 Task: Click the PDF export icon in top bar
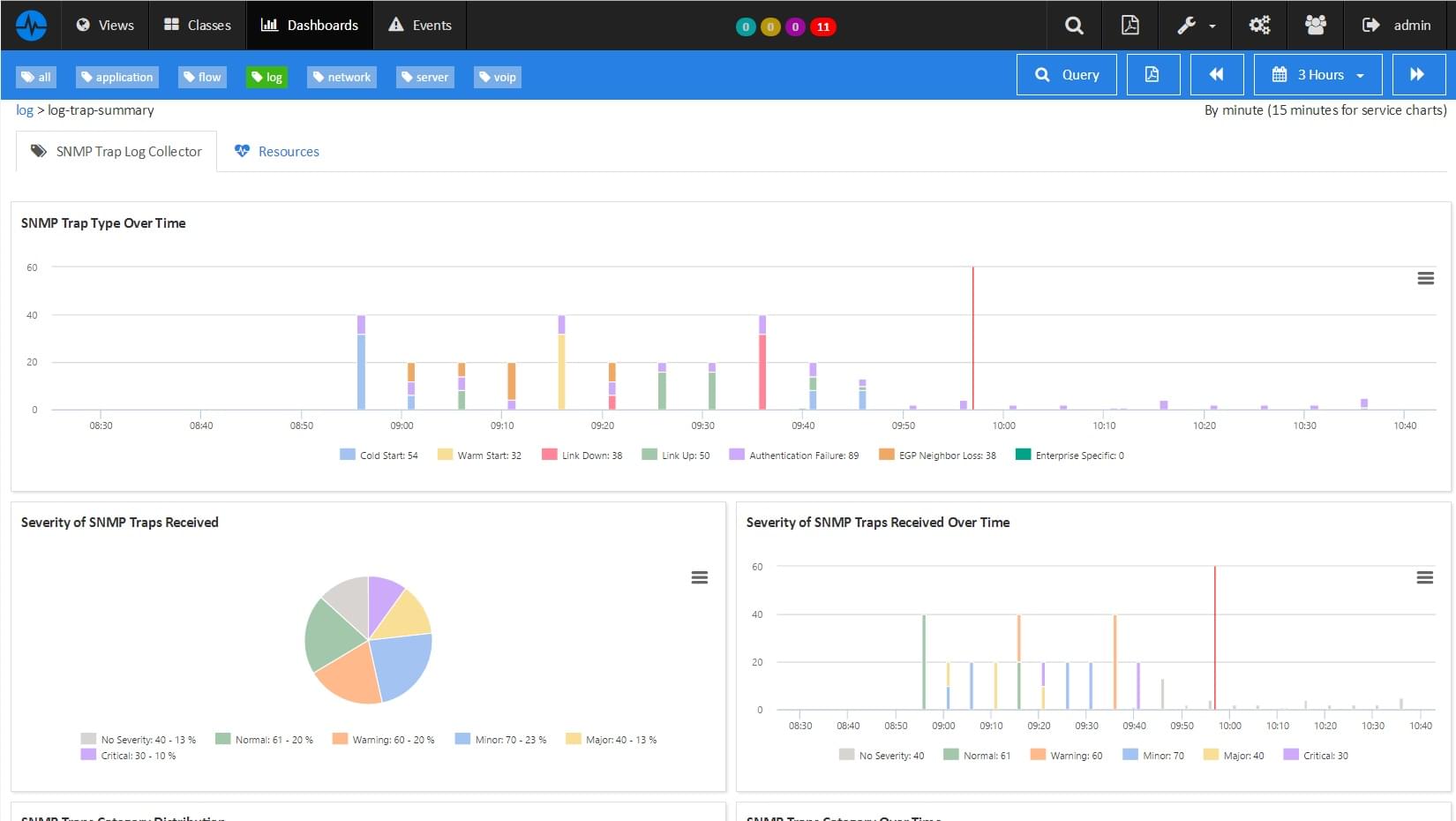point(1130,25)
